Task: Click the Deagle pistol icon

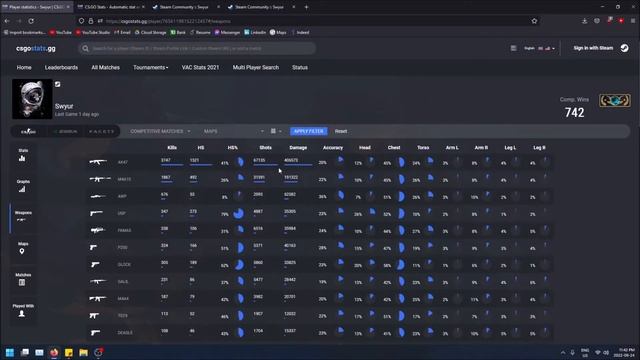Action: pos(96,333)
